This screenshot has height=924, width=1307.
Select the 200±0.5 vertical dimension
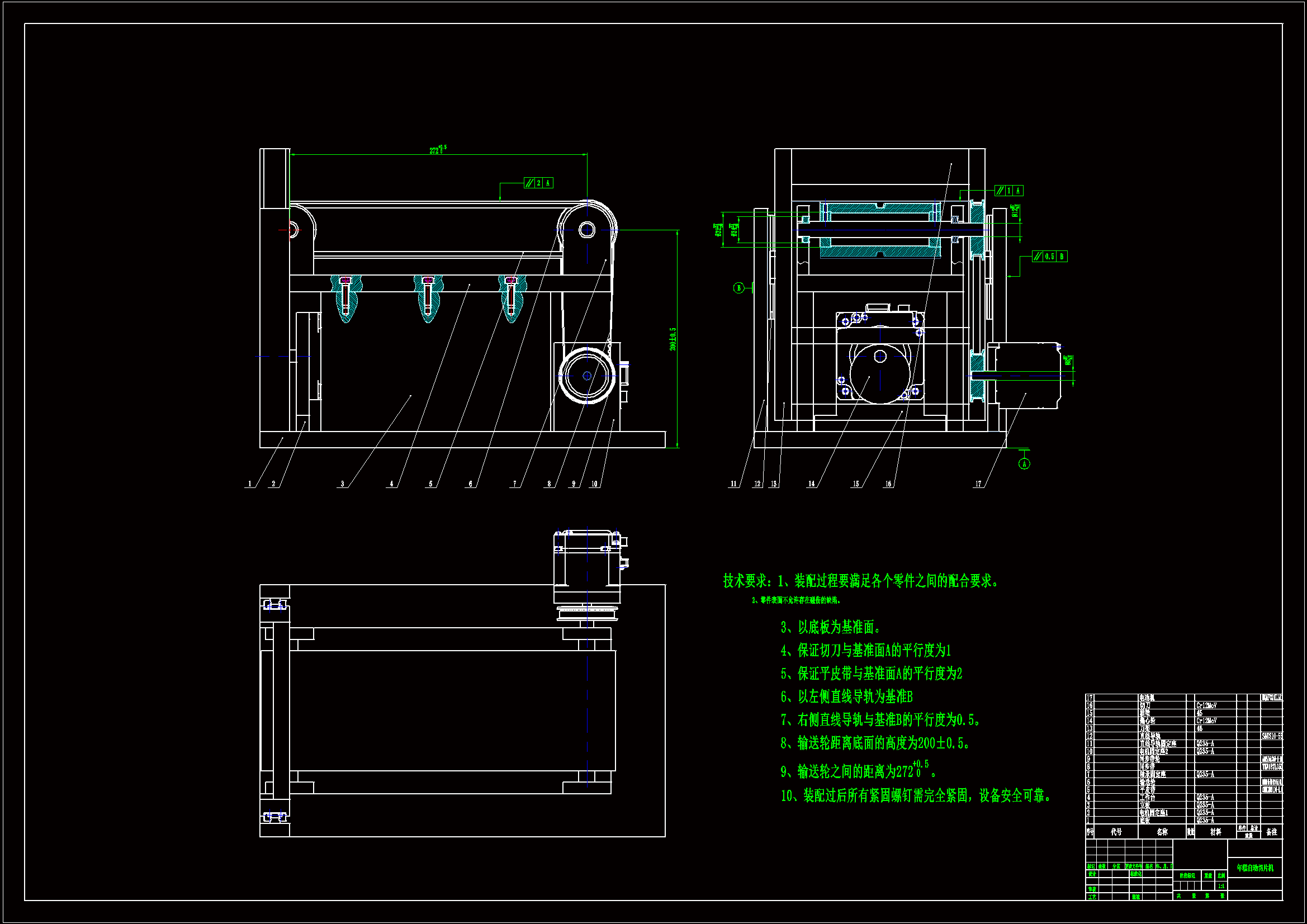[x=673, y=339]
